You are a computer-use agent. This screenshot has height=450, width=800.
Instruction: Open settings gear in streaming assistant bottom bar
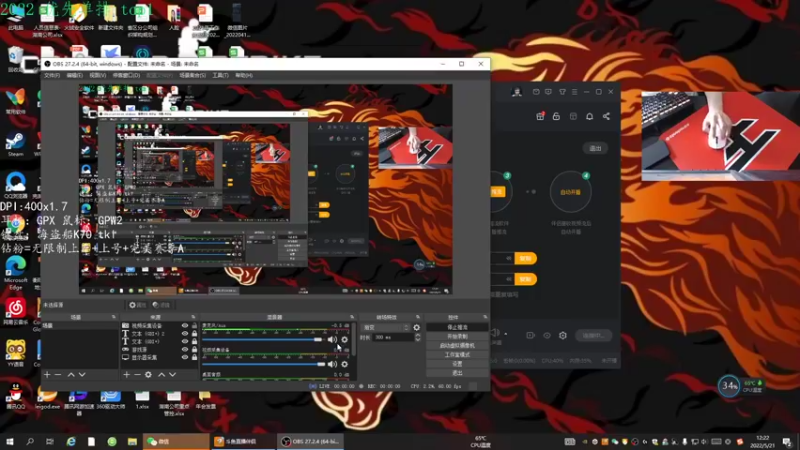[x=563, y=335]
